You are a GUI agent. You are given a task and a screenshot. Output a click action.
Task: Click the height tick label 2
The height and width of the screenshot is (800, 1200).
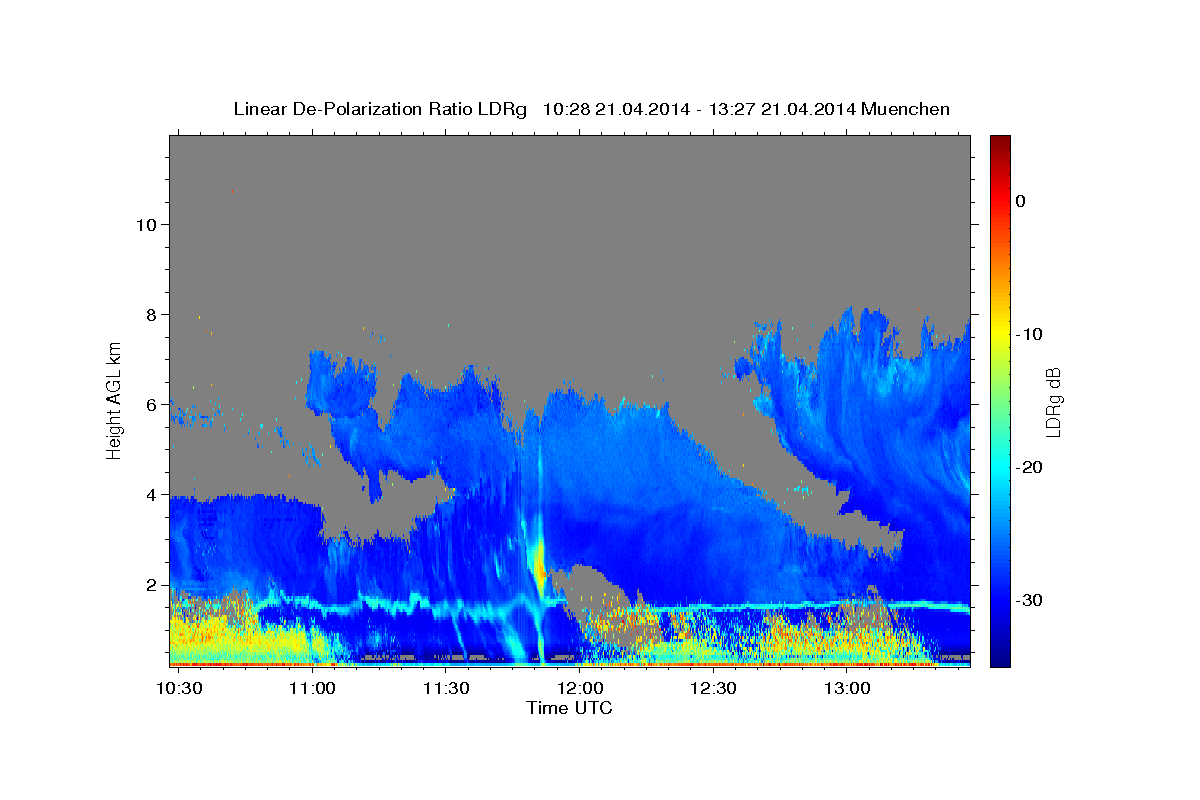coord(153,585)
